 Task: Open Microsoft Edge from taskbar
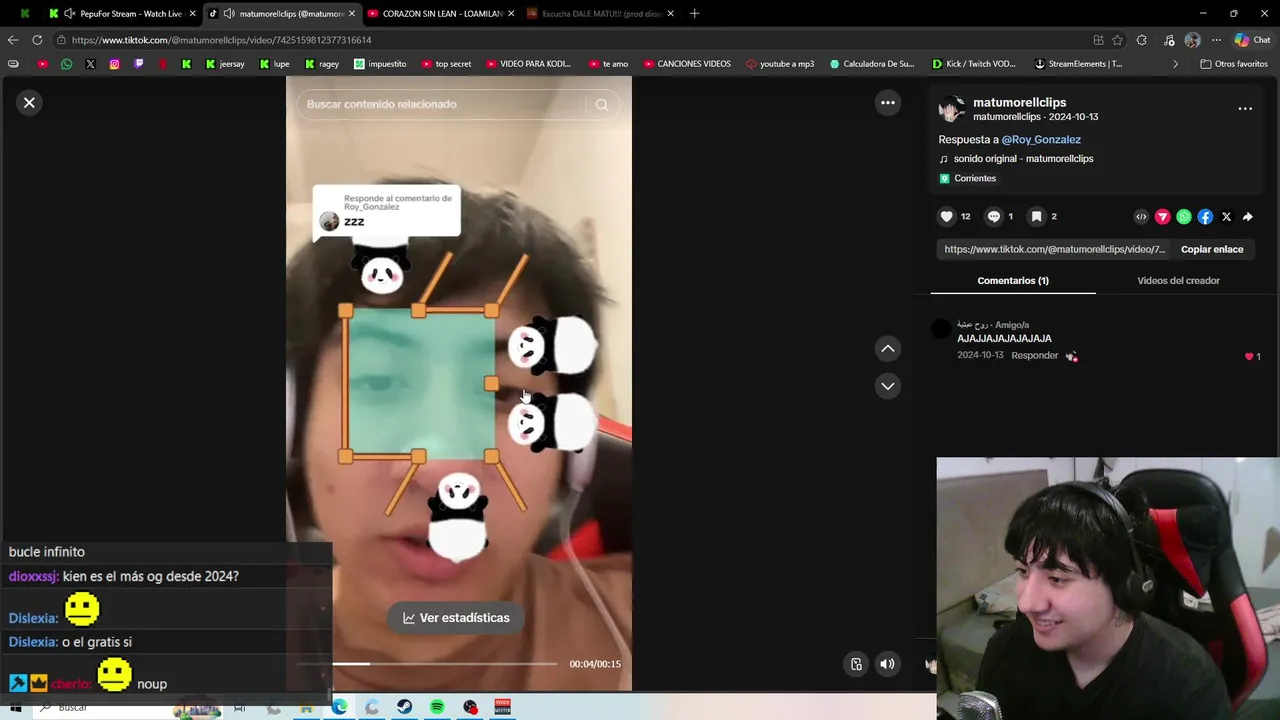pos(339,707)
